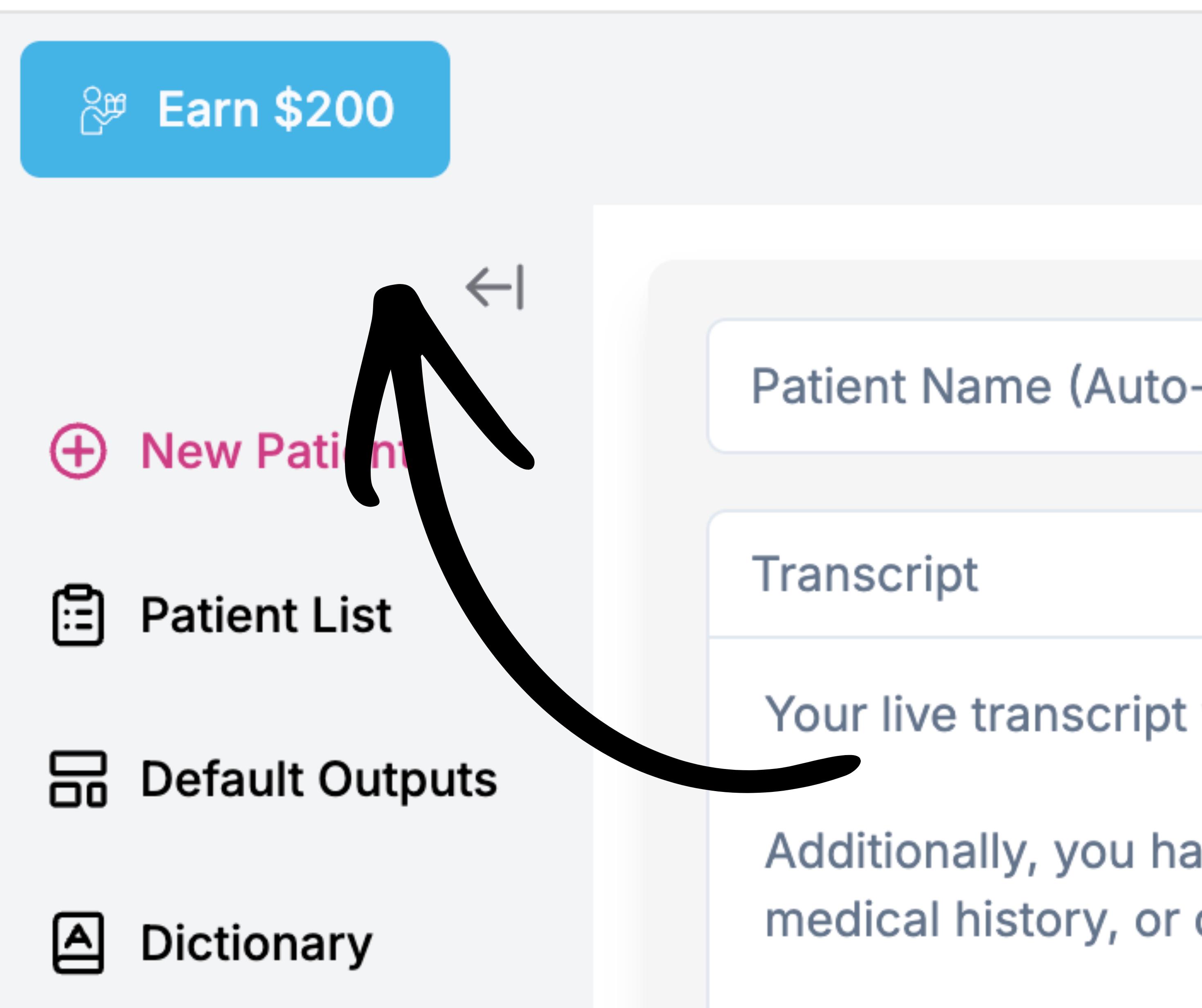Go to Default Outputs
1202x1008 pixels.
(x=319, y=779)
